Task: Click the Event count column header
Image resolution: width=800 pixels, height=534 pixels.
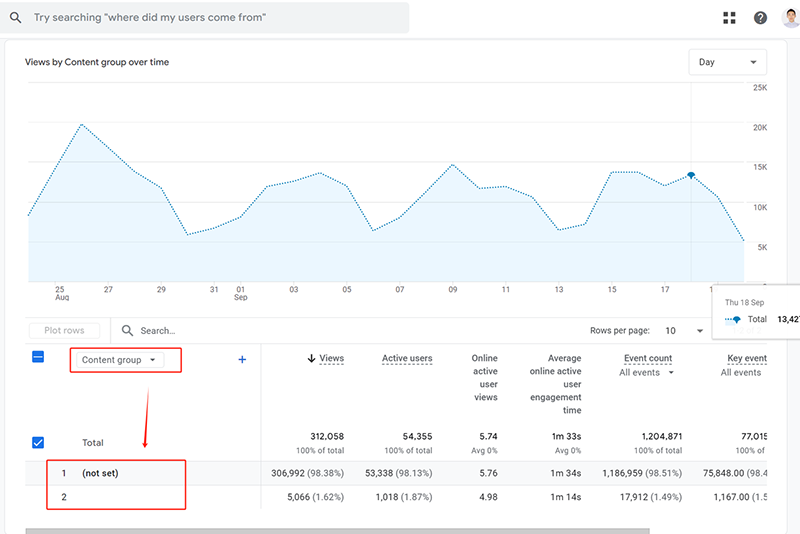Action: [648, 359]
